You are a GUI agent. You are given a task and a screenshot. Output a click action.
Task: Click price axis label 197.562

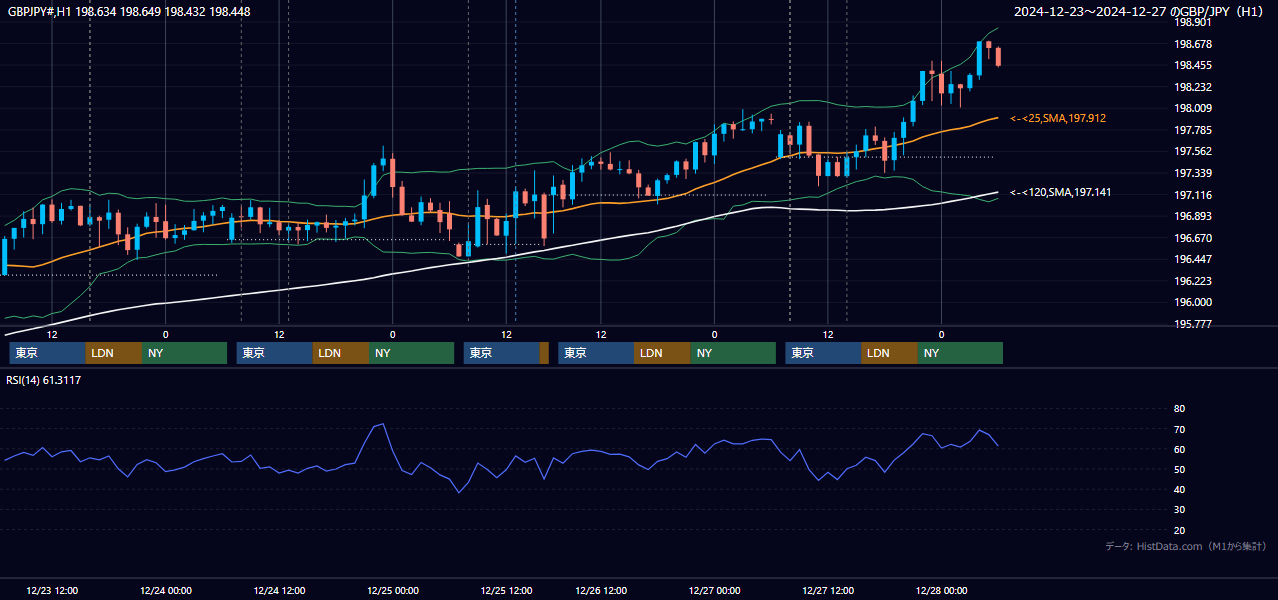pyautogui.click(x=1192, y=152)
